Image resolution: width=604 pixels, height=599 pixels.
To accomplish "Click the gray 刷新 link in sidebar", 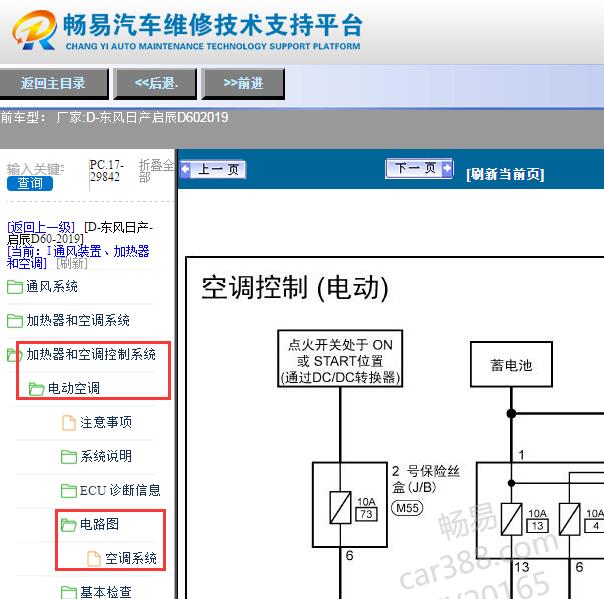I will point(72,263).
